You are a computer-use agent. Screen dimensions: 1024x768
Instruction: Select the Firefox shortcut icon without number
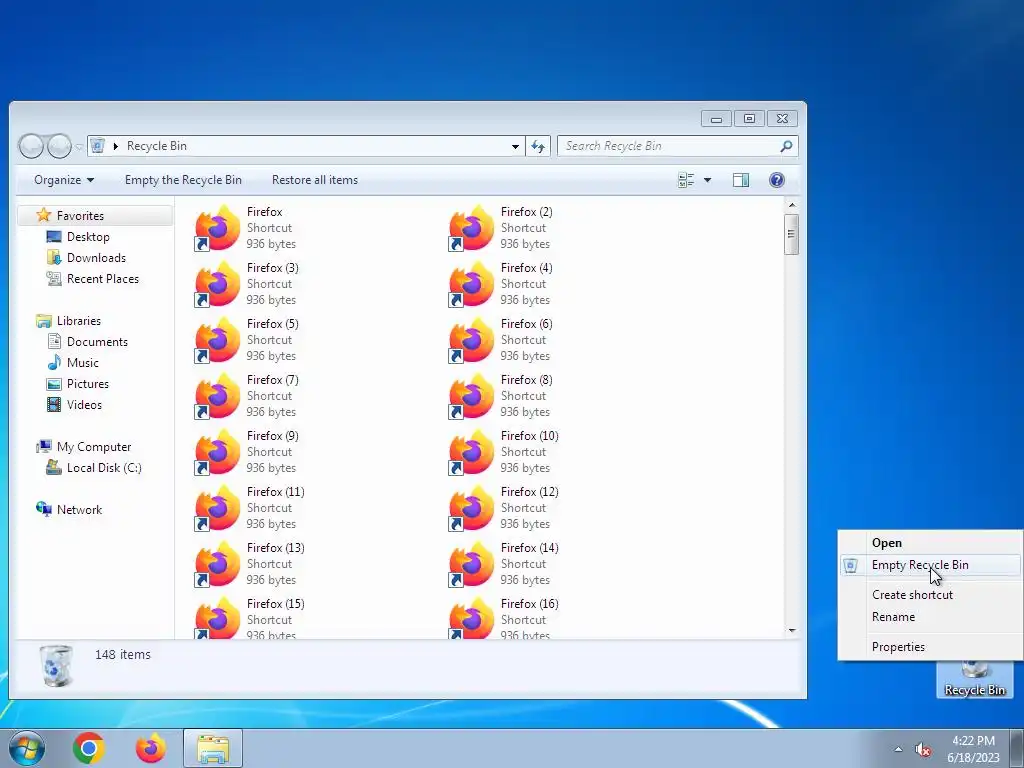[217, 228]
